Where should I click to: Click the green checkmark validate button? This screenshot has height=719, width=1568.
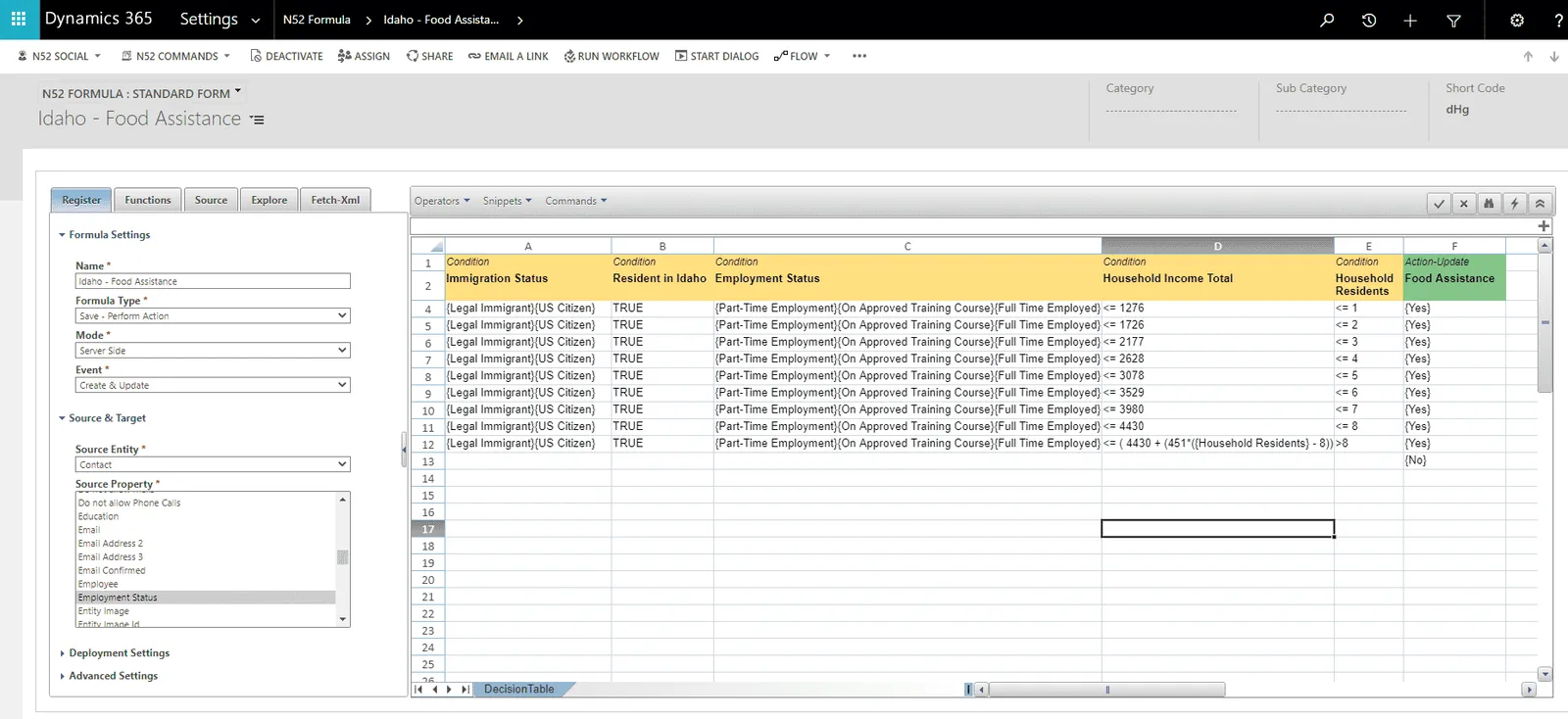point(1439,203)
